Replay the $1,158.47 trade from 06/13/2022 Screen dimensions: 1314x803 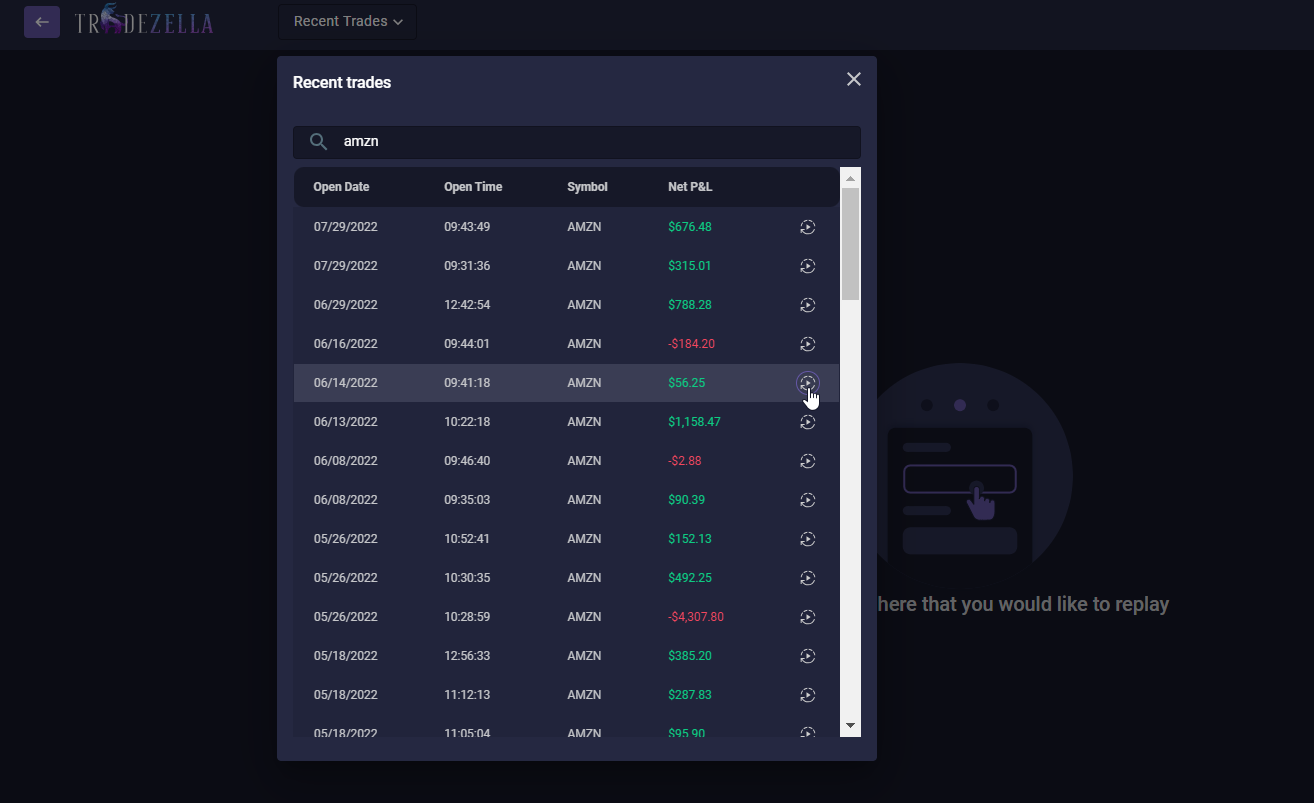tap(807, 422)
